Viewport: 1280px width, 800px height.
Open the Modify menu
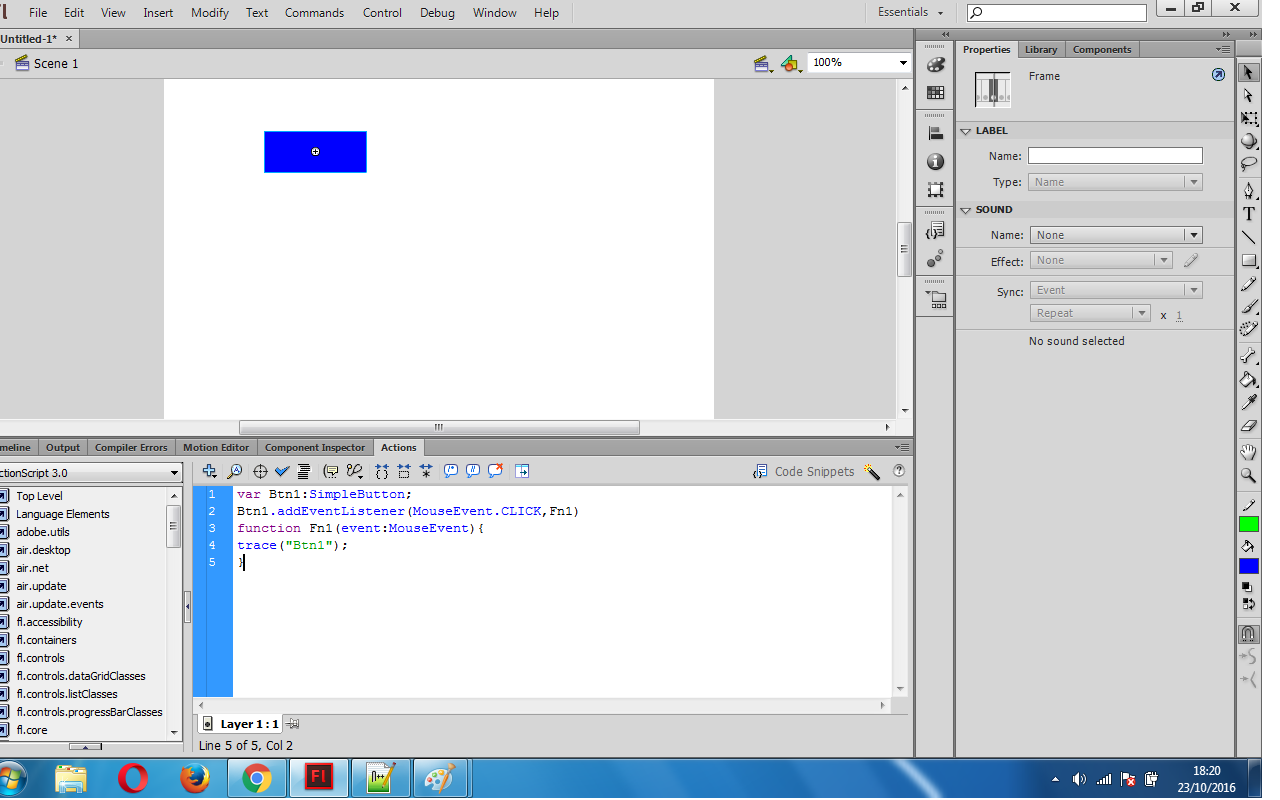pos(209,13)
